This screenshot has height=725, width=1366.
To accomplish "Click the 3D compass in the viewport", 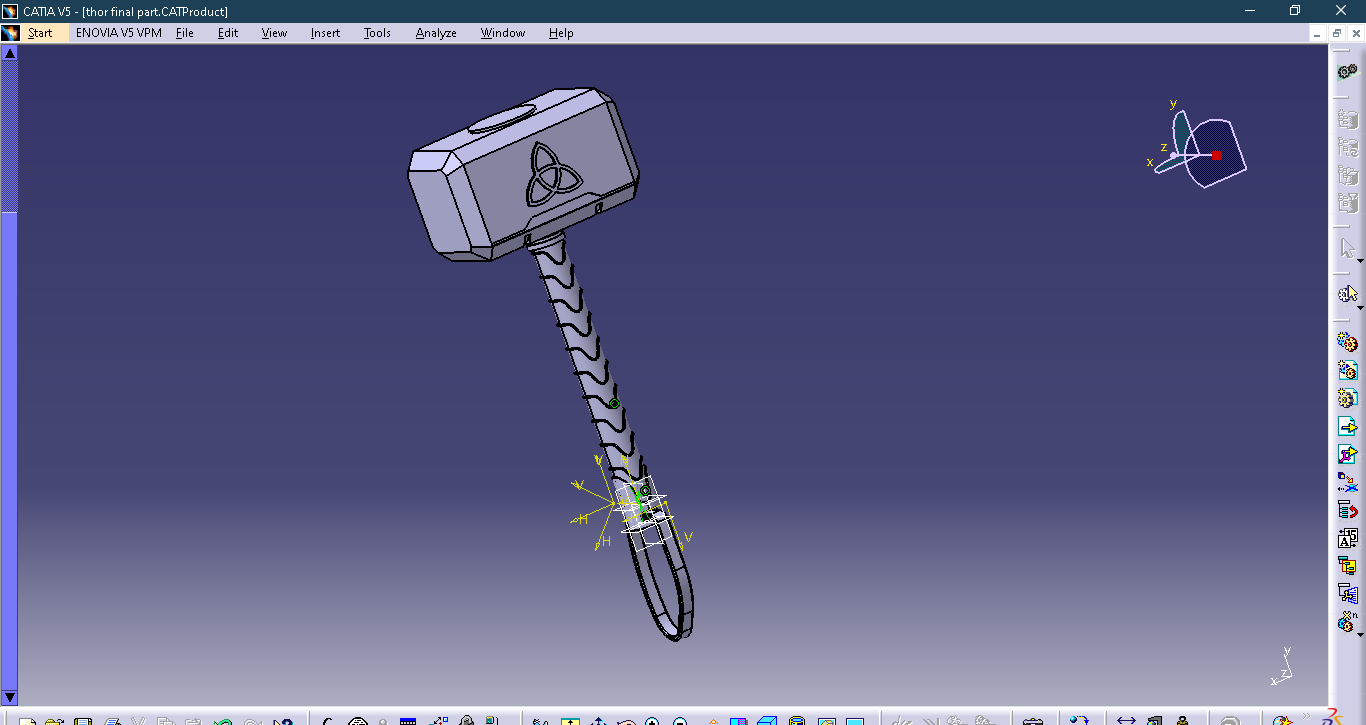I will 1199,147.
